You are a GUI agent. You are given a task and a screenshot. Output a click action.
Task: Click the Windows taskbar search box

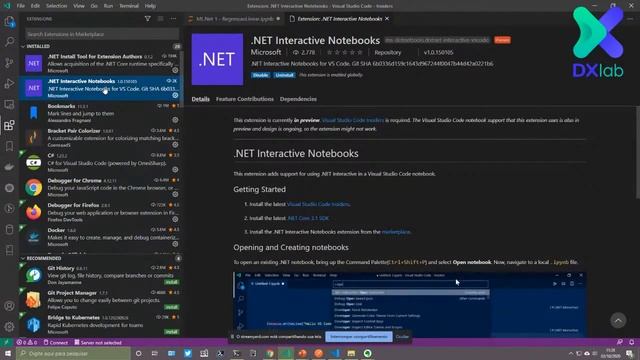[73, 353]
